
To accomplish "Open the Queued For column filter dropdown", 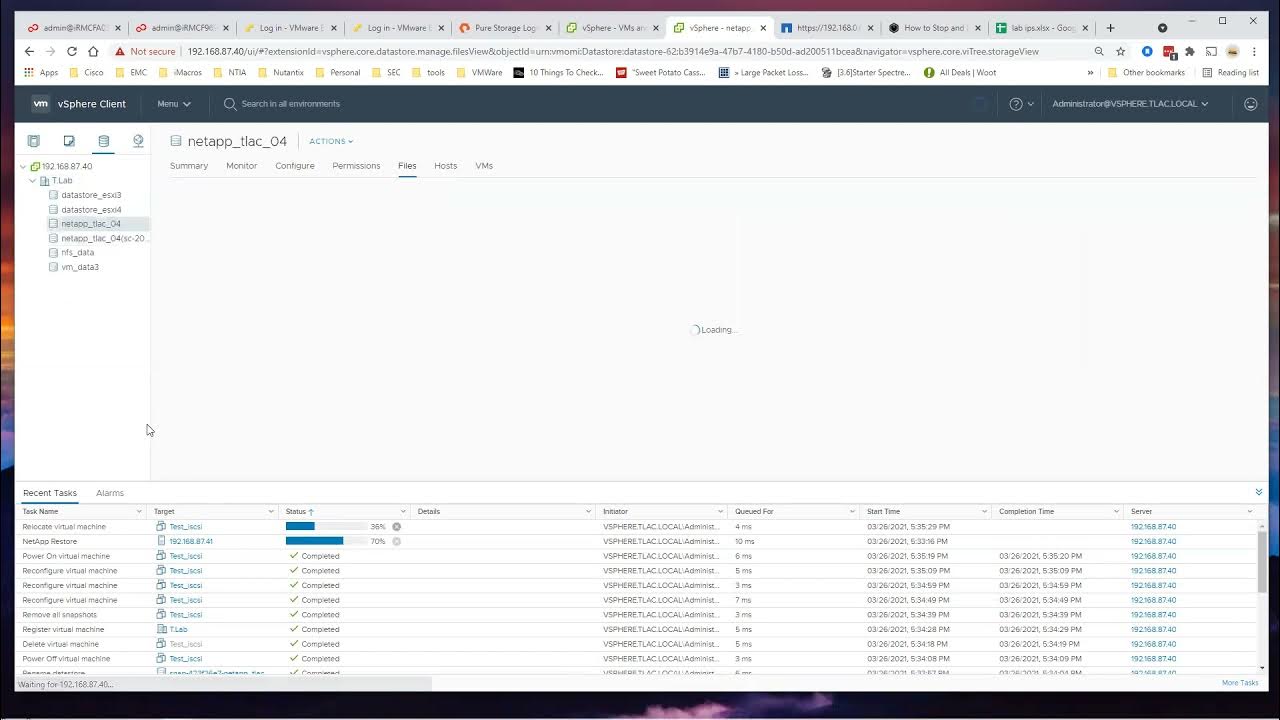I will click(x=852, y=511).
